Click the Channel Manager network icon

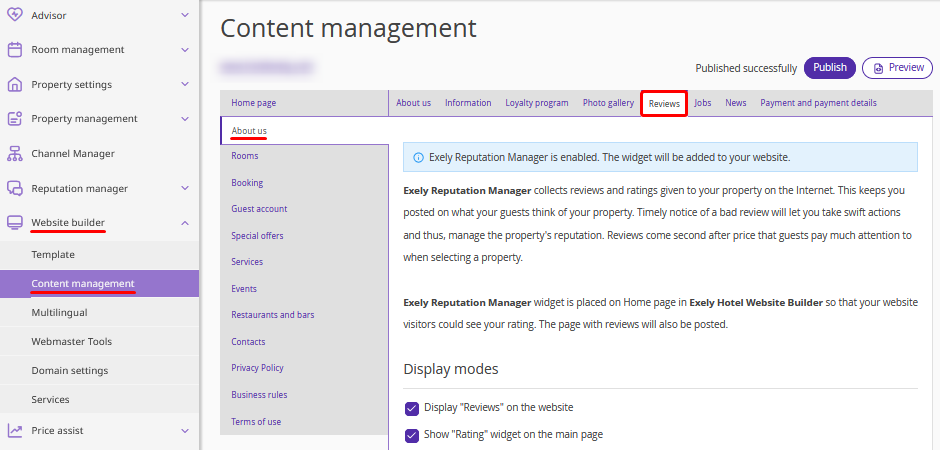[x=15, y=153]
